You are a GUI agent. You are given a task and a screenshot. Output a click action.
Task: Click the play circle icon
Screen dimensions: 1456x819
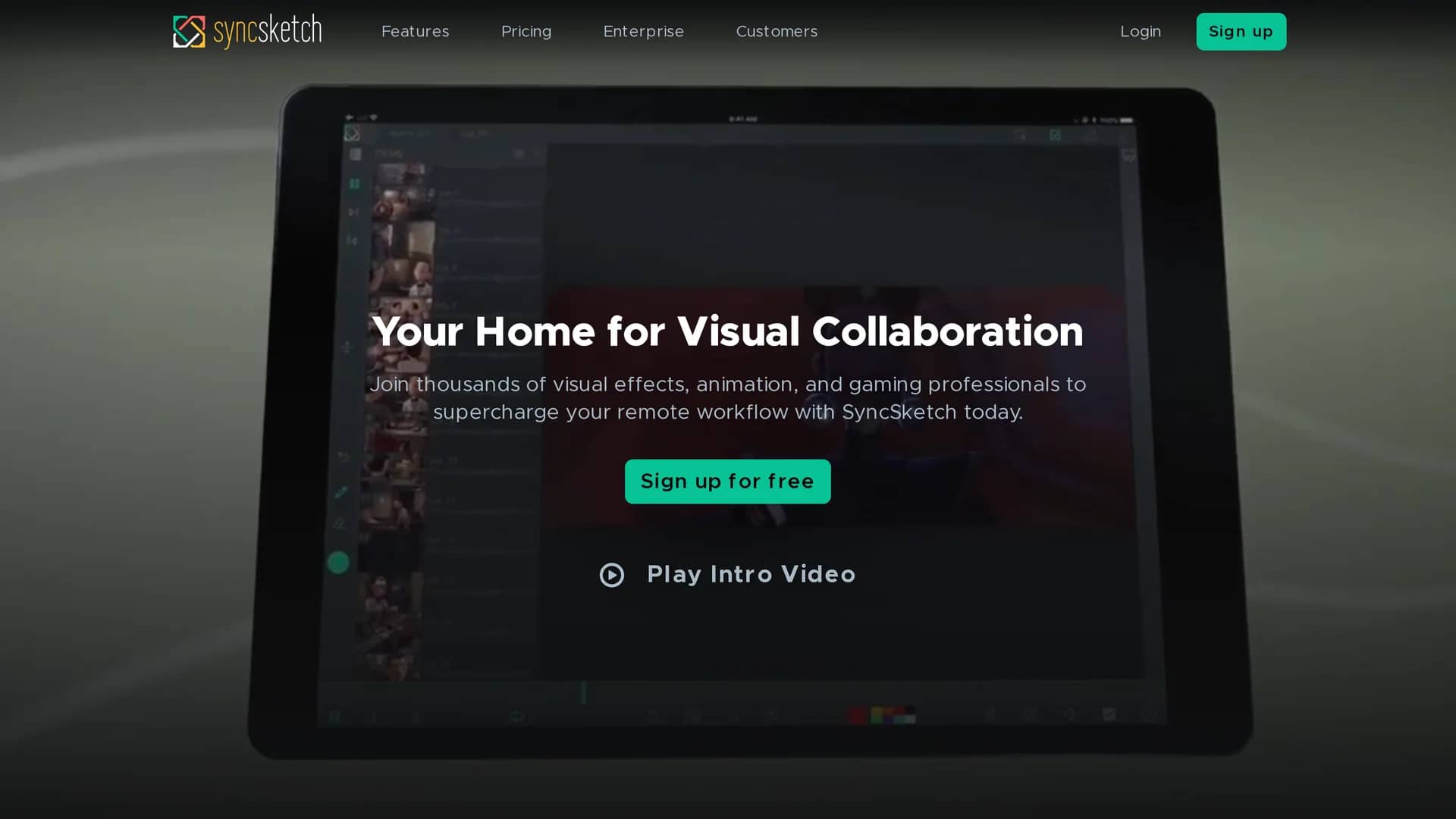[x=611, y=575]
